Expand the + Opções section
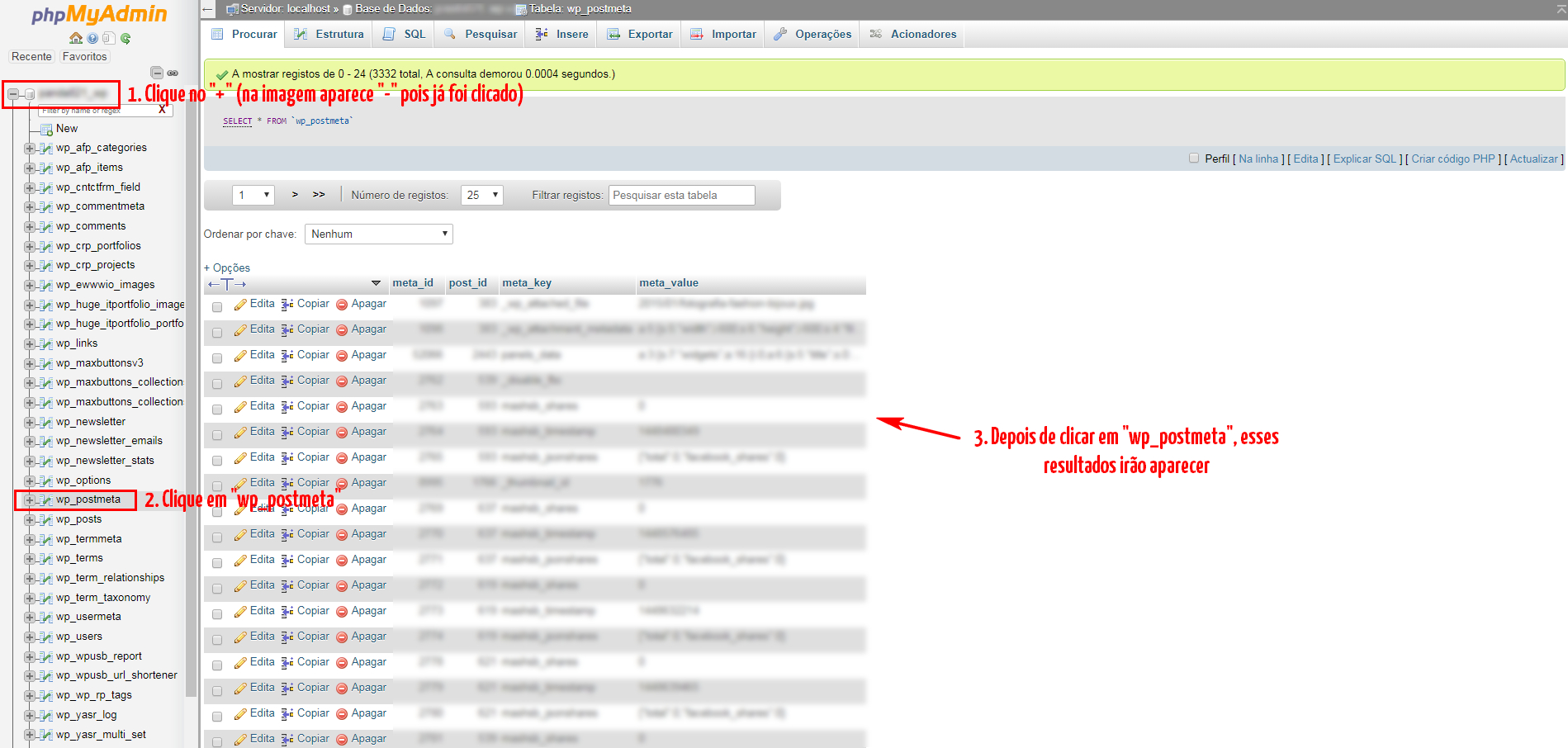This screenshot has height=748, width=1568. point(227,267)
